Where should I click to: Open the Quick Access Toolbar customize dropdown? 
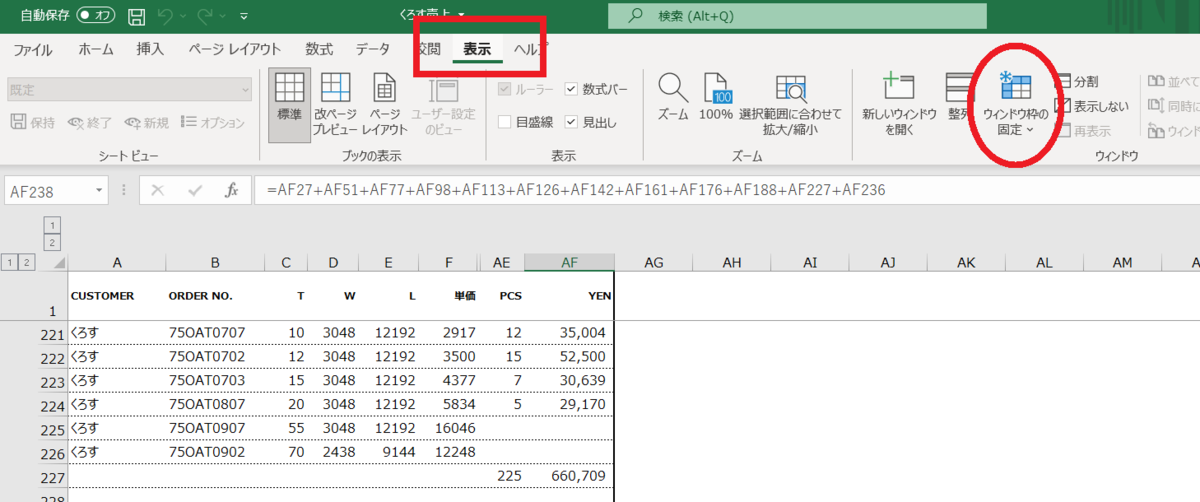(244, 15)
